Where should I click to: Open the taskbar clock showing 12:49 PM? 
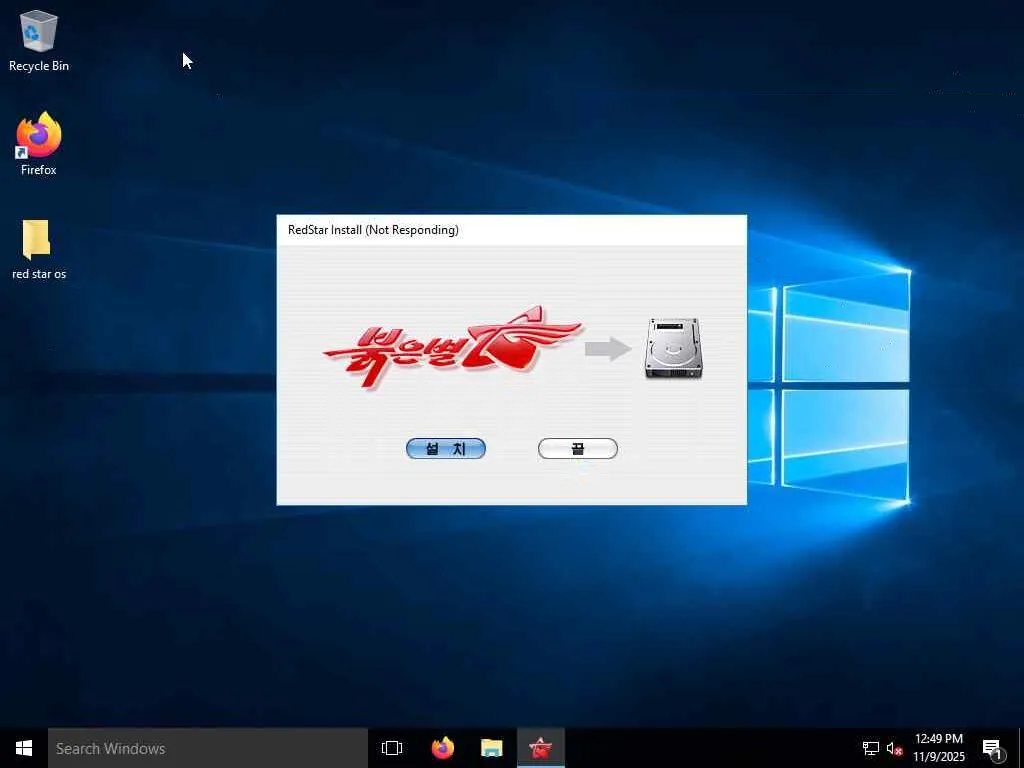click(x=938, y=748)
